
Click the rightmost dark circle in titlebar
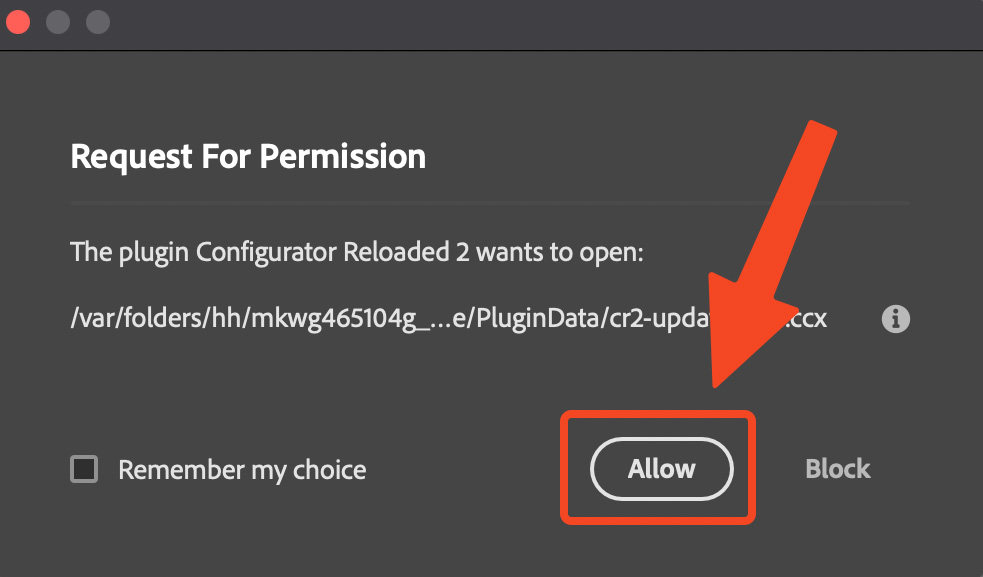[x=96, y=21]
